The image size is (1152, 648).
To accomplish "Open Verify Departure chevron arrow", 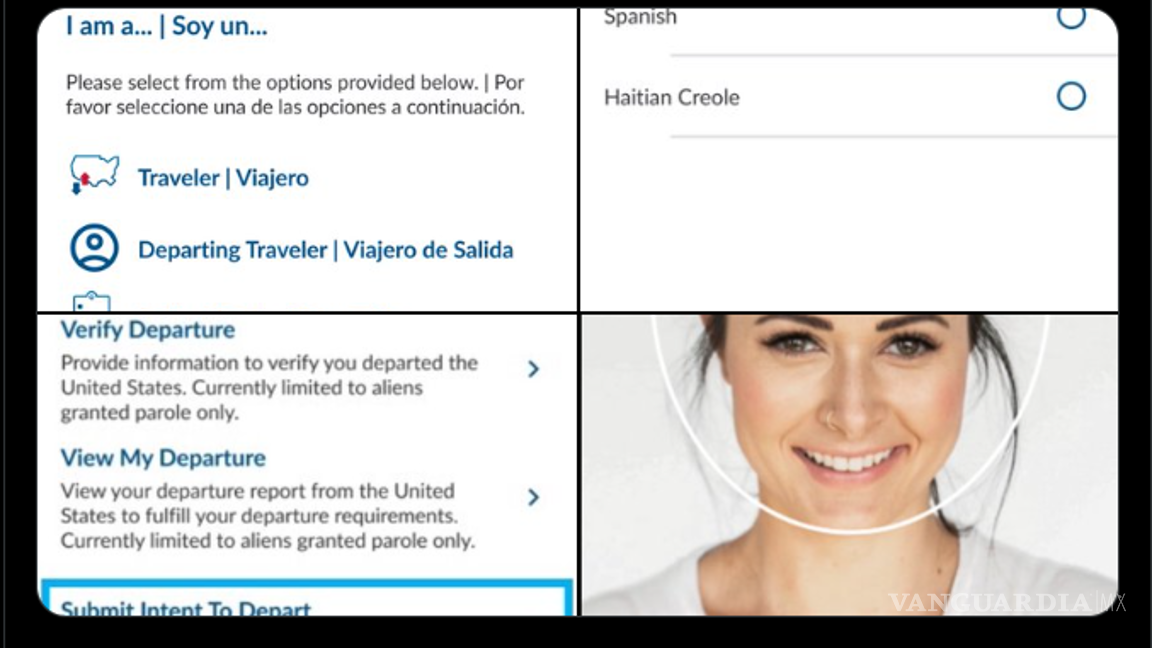I will [x=533, y=369].
